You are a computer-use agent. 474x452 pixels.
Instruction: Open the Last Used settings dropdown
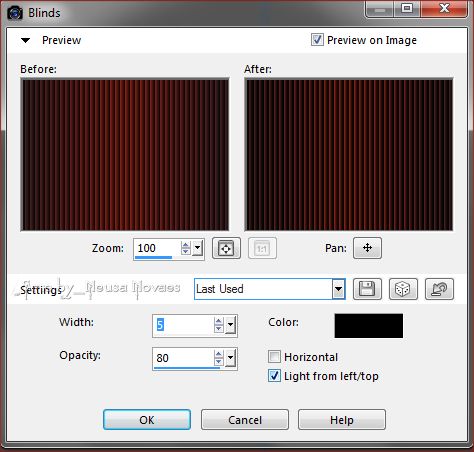click(338, 289)
